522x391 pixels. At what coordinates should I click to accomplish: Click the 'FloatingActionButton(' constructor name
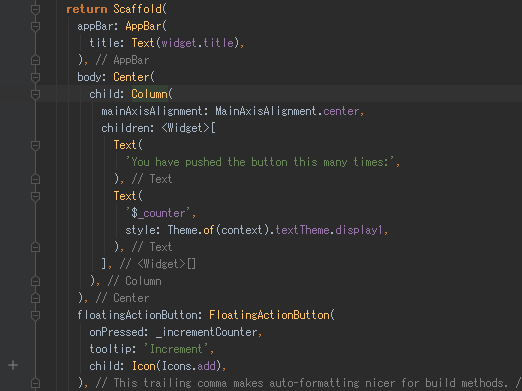pos(272,315)
